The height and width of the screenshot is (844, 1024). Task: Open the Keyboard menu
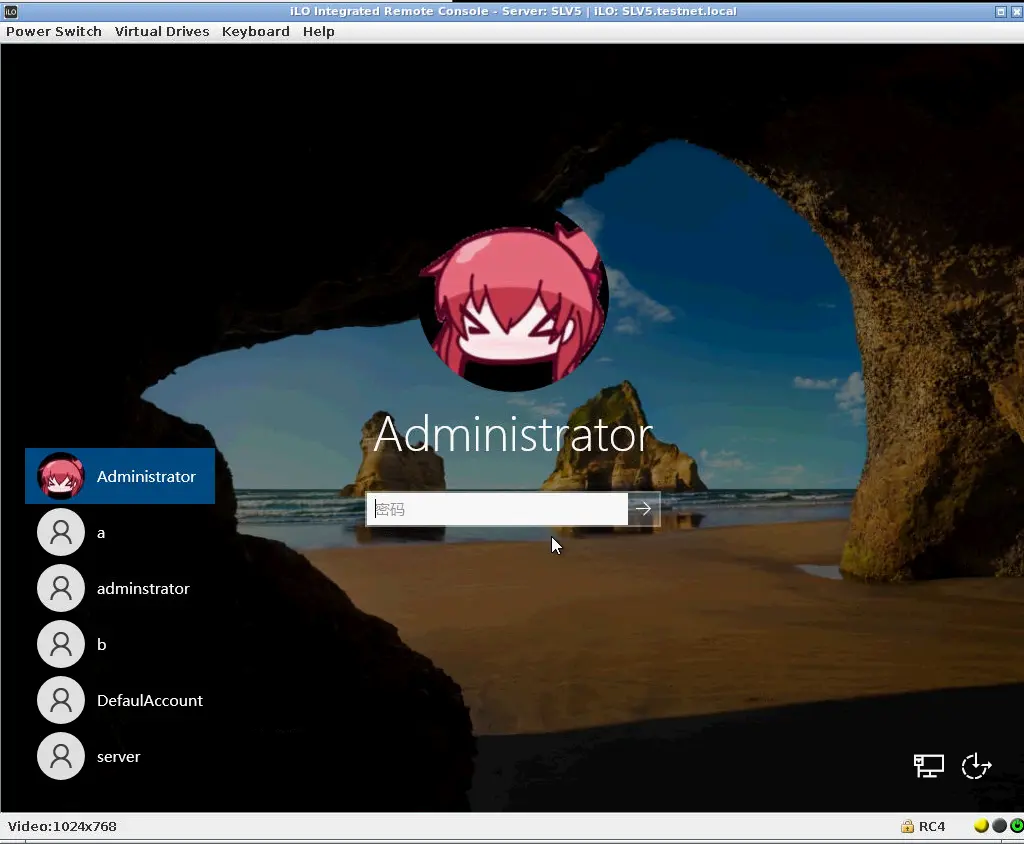click(x=255, y=31)
